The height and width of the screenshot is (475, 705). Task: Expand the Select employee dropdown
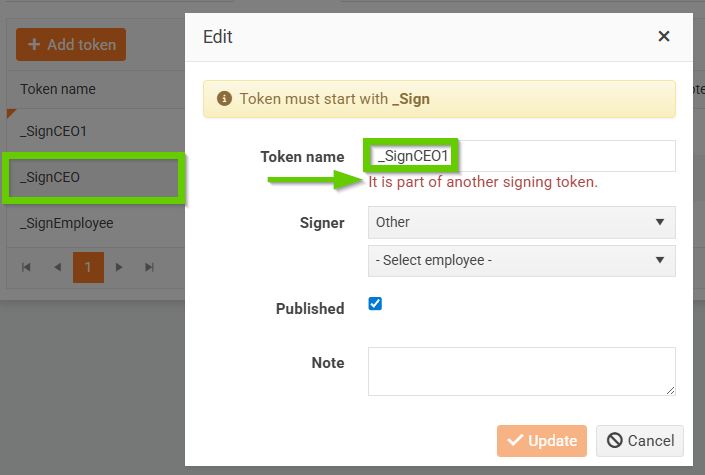(521, 260)
